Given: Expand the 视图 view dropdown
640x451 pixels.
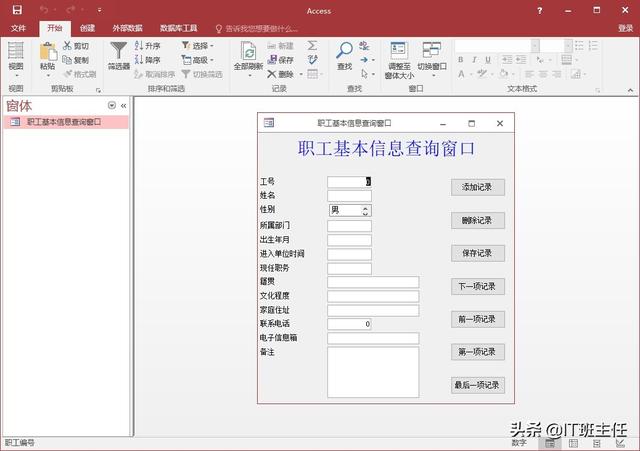Looking at the screenshot, I should (16, 74).
